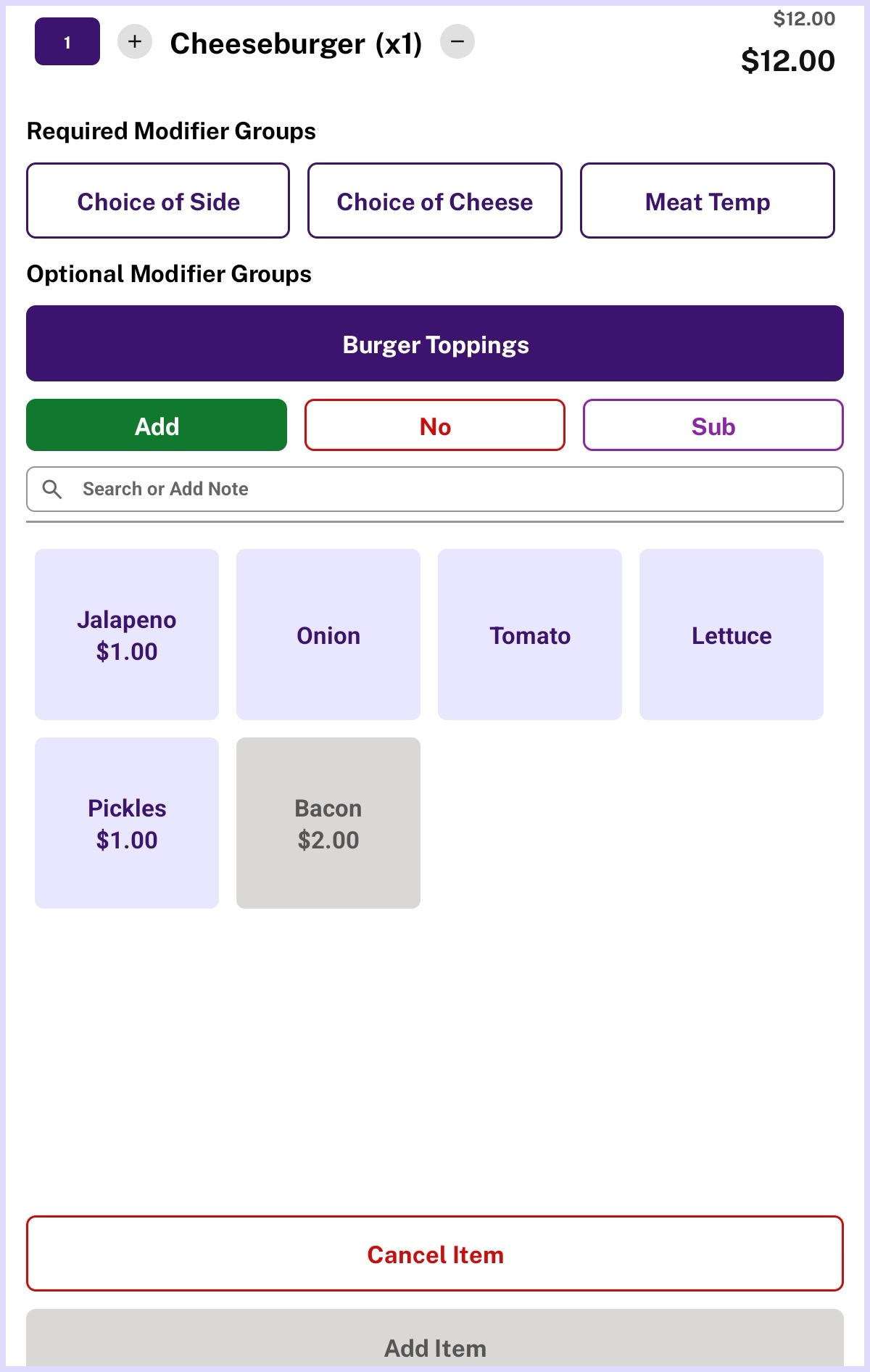Add Pickles topping for $1.00
This screenshot has width=870, height=1372.
[127, 823]
